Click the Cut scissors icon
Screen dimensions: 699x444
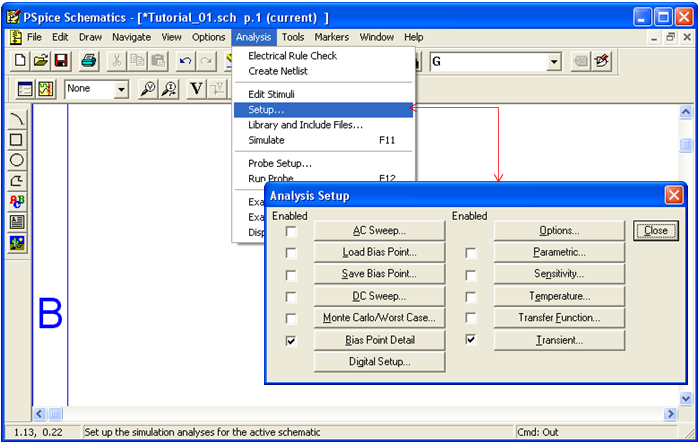coord(117,61)
